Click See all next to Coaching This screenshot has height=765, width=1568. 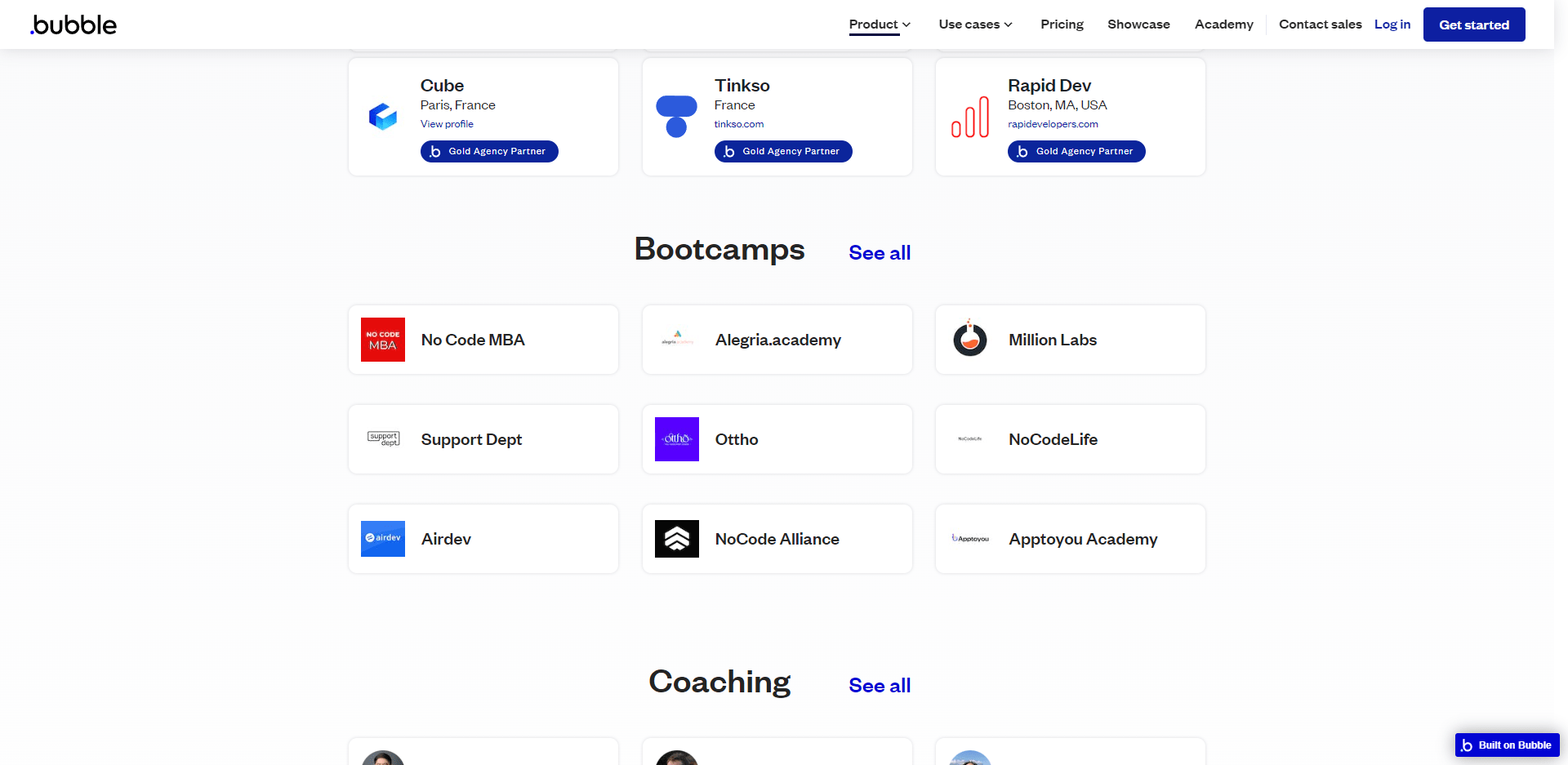(x=880, y=686)
